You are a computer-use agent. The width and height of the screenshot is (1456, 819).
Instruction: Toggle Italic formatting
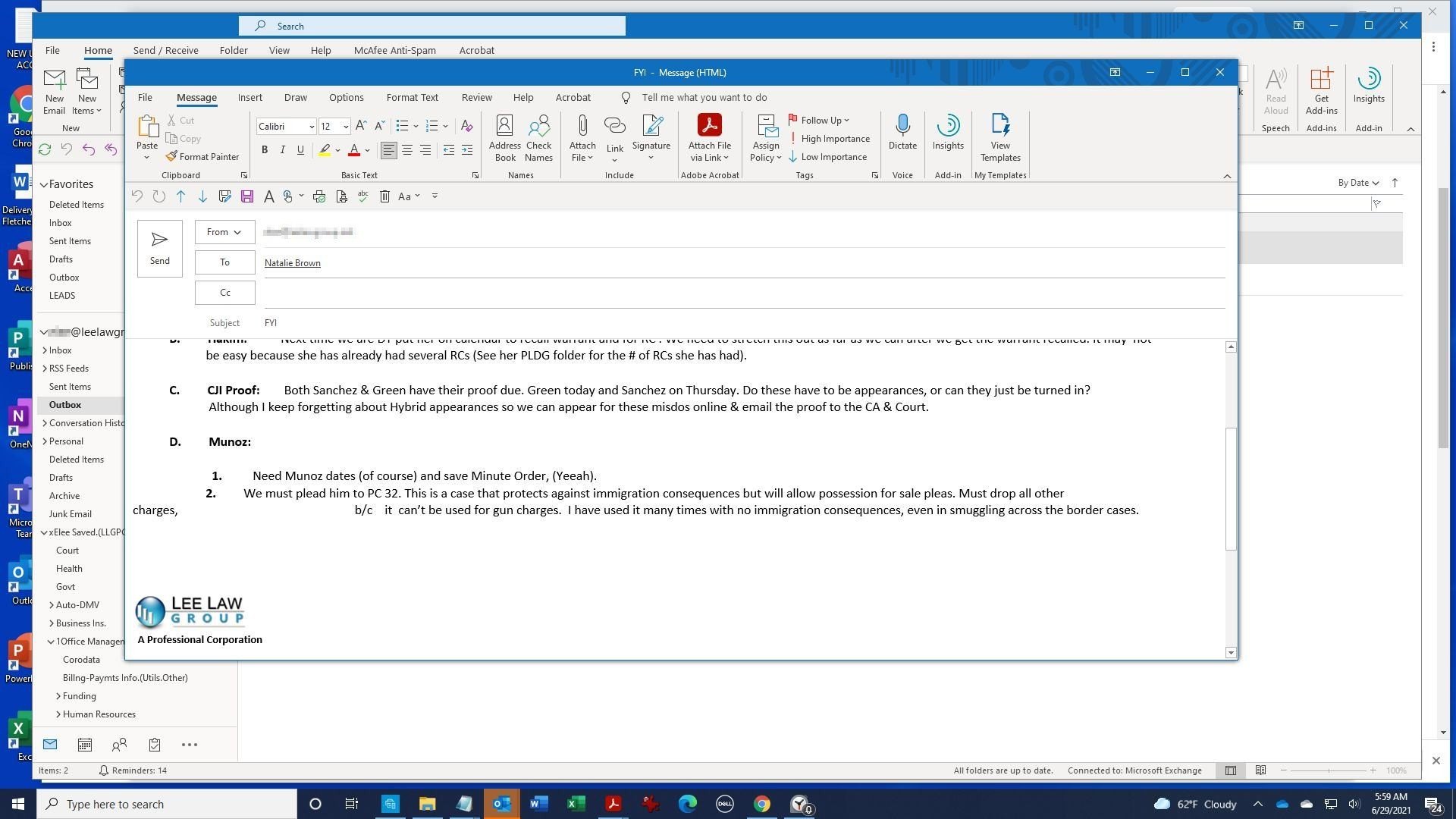click(x=282, y=150)
